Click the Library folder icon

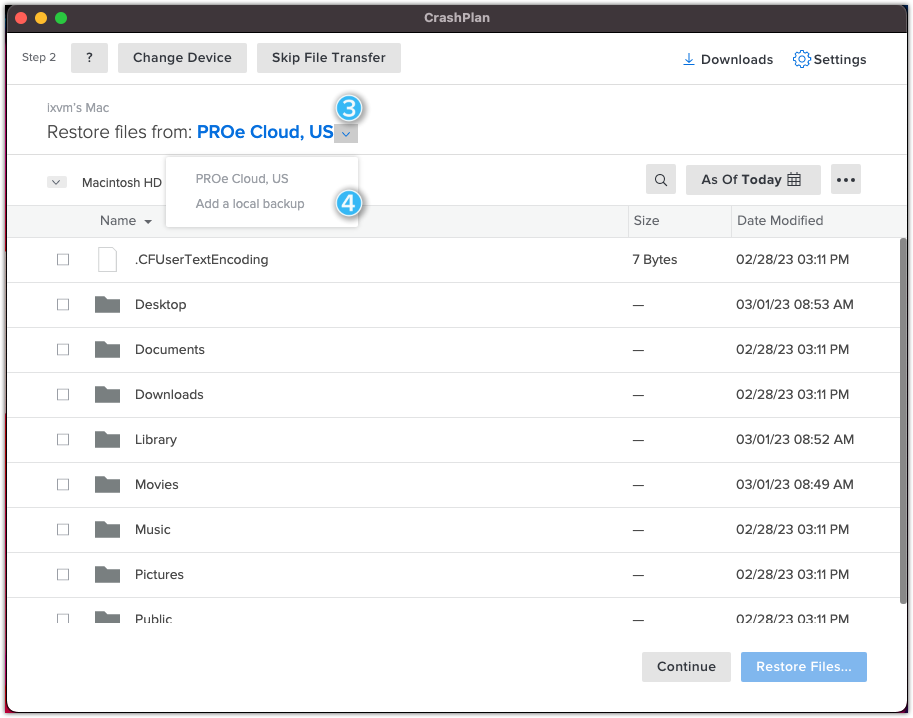tap(107, 439)
